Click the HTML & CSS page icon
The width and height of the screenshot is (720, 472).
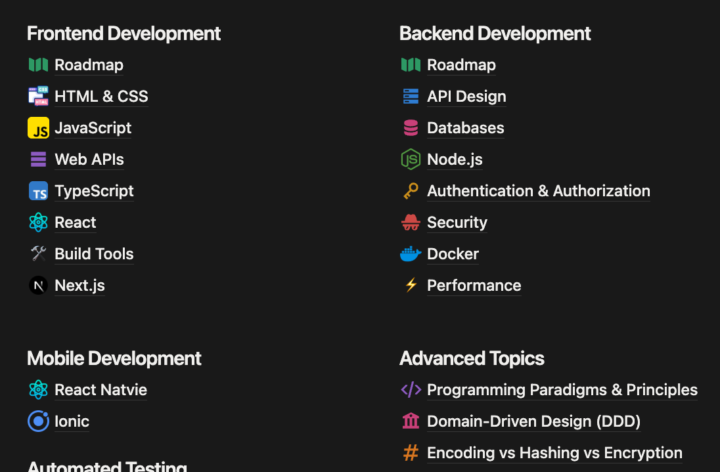pos(38,96)
